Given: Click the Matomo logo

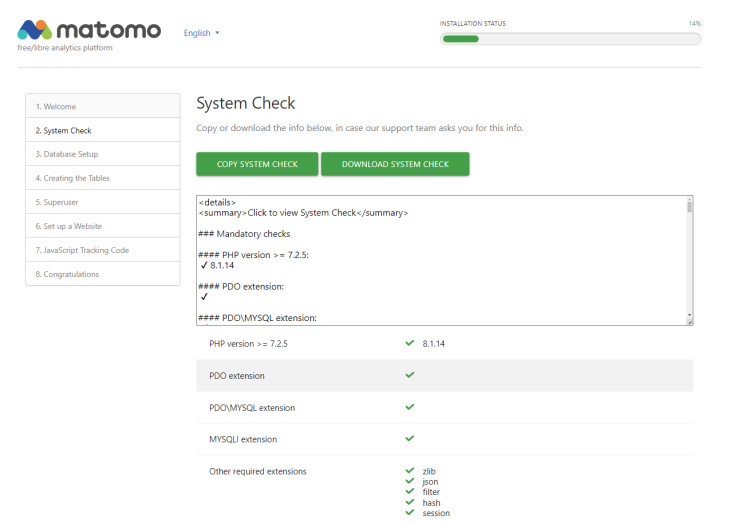Looking at the screenshot, I should pyautogui.click(x=88, y=32).
